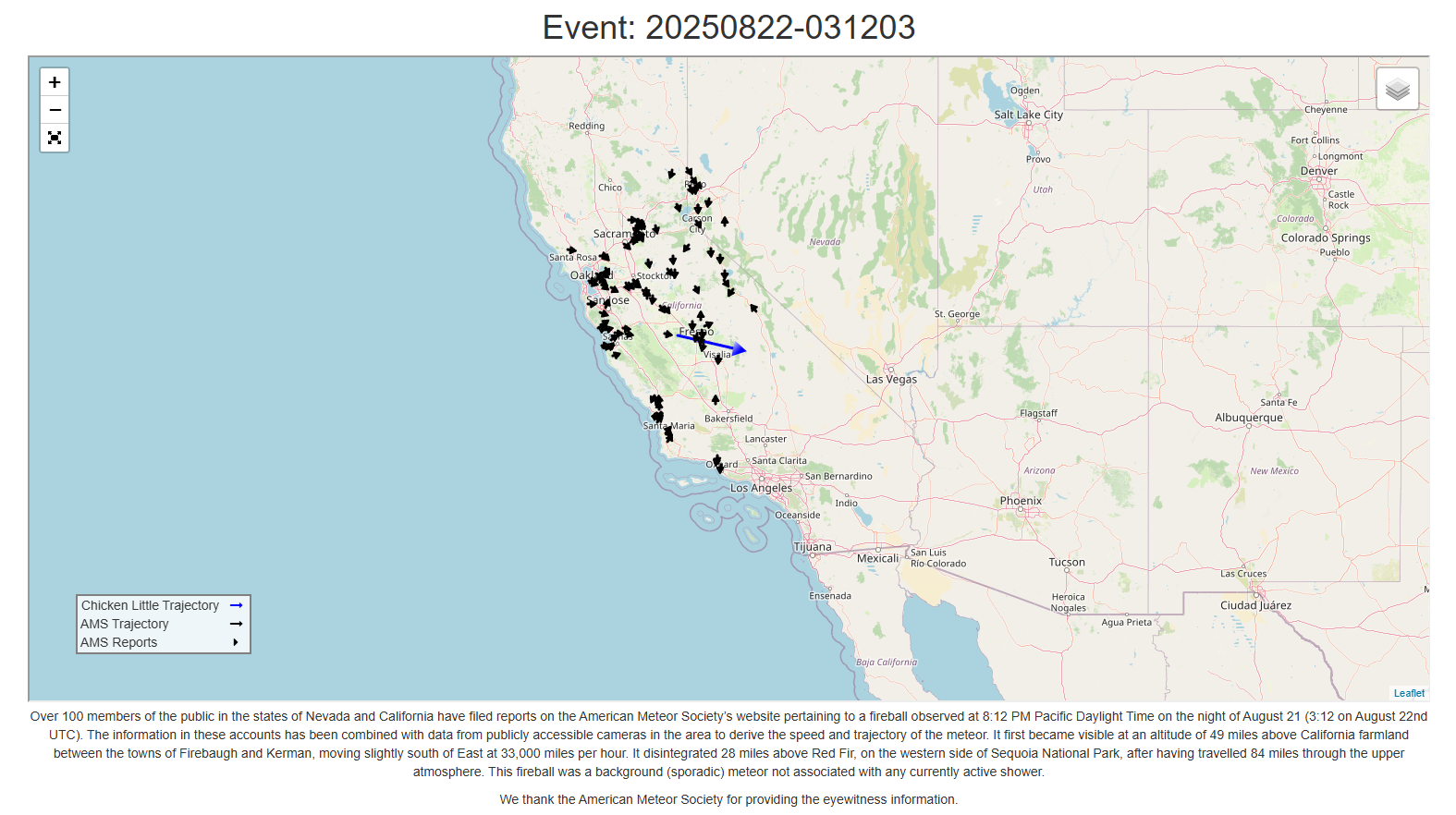This screenshot has width=1456, height=815.
Task: Click the Event 20250822-031203 heading
Action: (728, 28)
